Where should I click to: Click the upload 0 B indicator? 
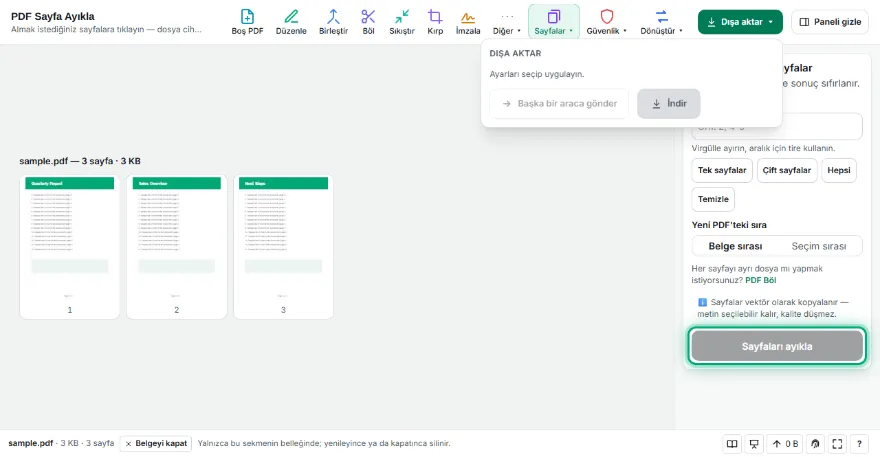785,444
